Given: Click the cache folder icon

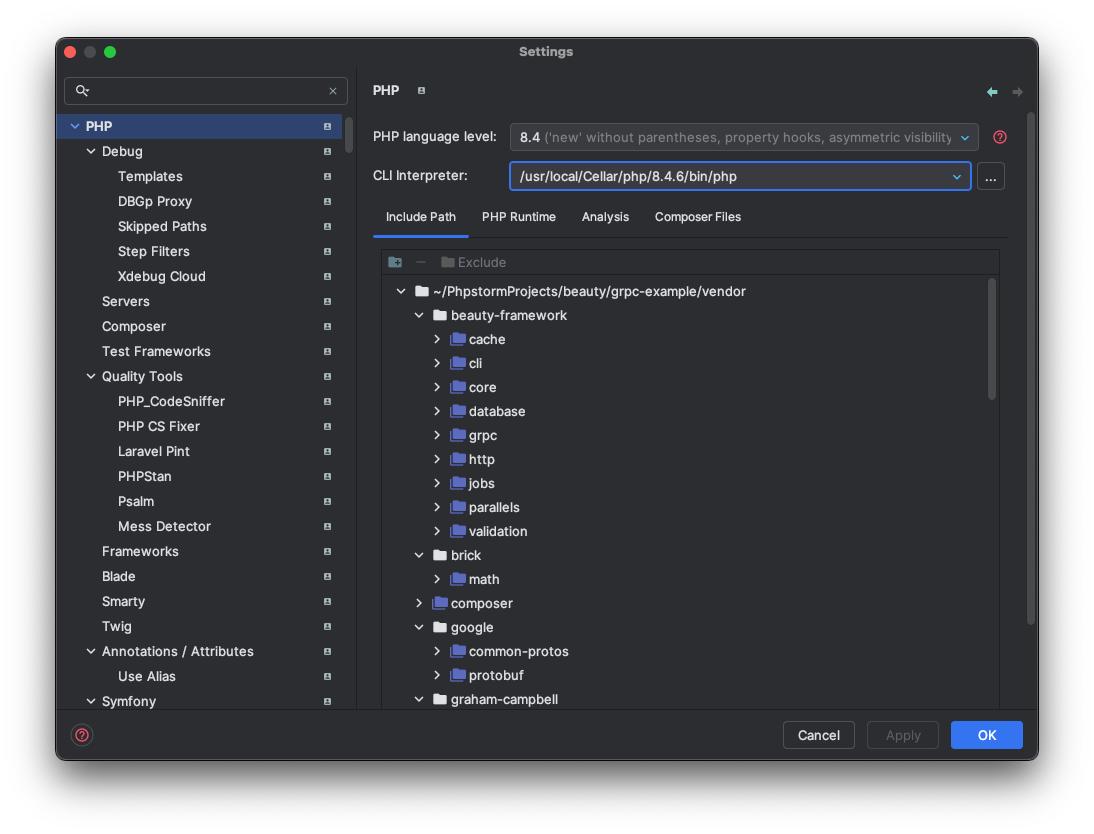Looking at the screenshot, I should pyautogui.click(x=458, y=339).
